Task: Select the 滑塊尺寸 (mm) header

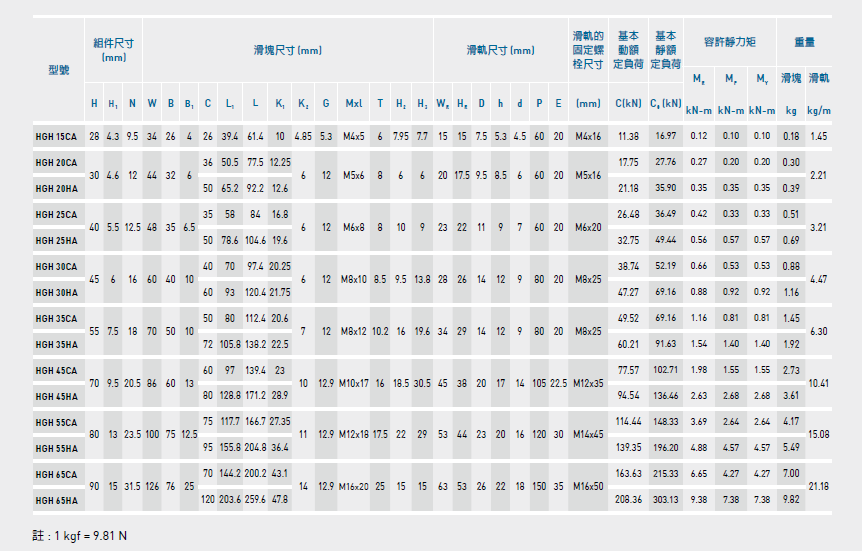Action: click(287, 50)
